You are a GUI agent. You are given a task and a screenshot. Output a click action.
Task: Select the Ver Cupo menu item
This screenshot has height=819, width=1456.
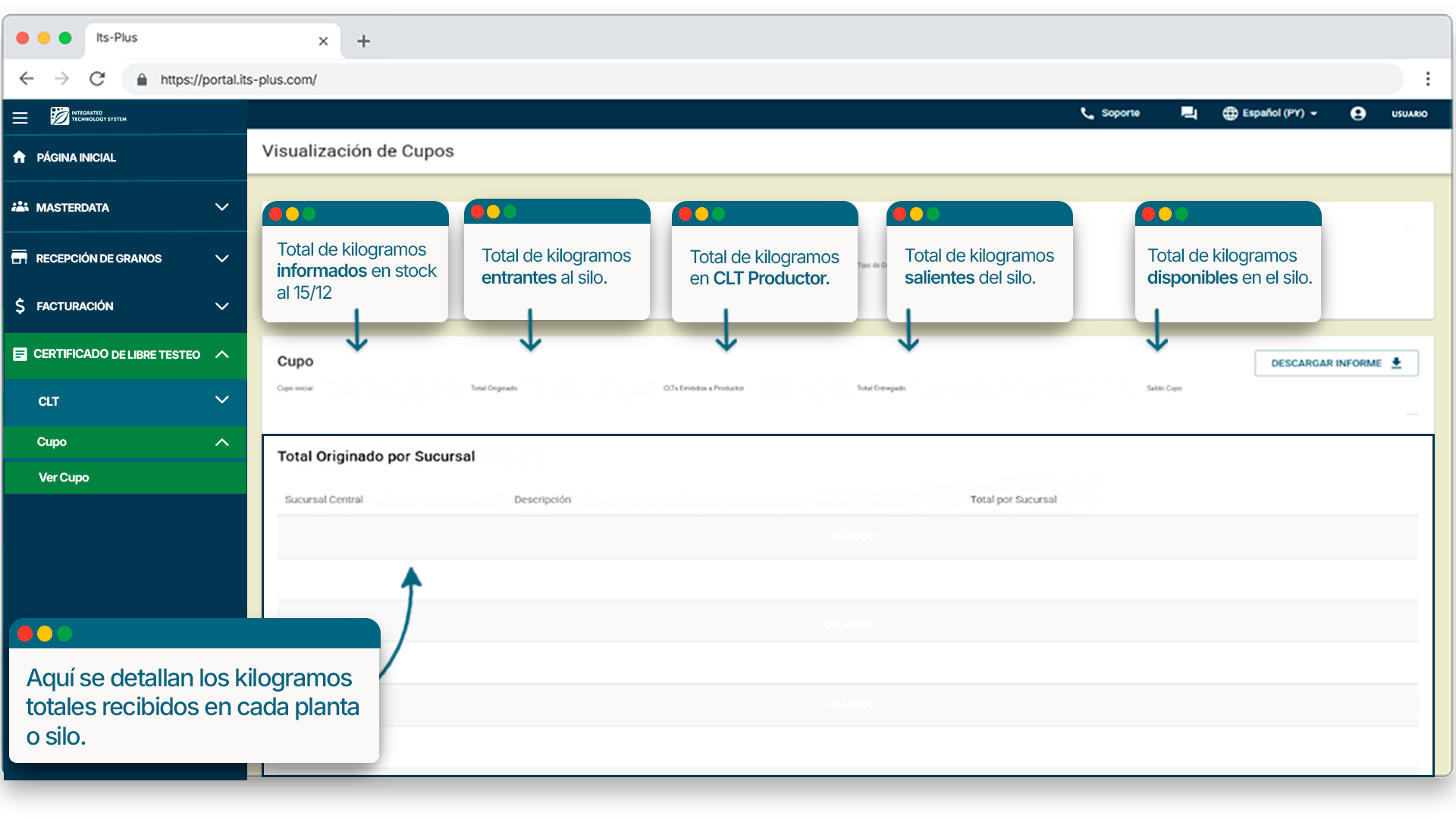[x=64, y=477]
